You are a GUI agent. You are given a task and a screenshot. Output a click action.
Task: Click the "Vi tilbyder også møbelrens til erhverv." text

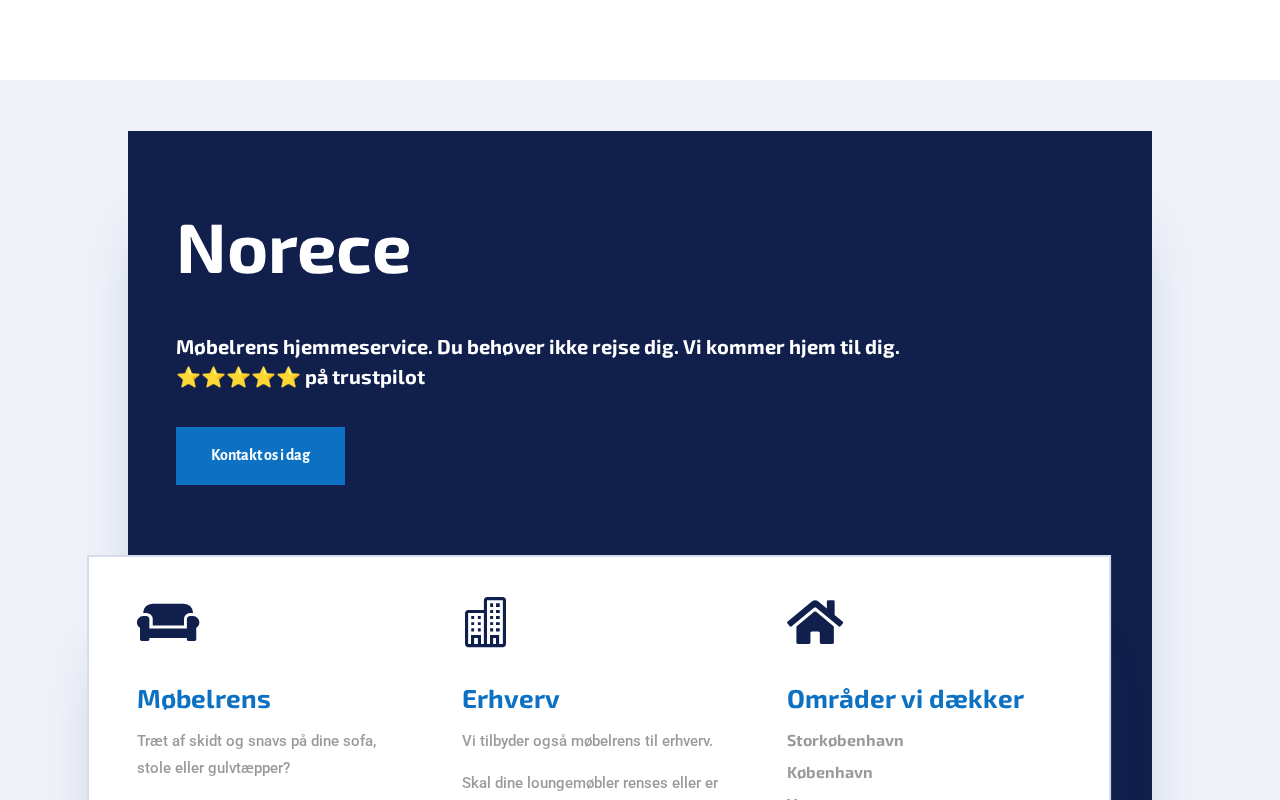click(587, 741)
